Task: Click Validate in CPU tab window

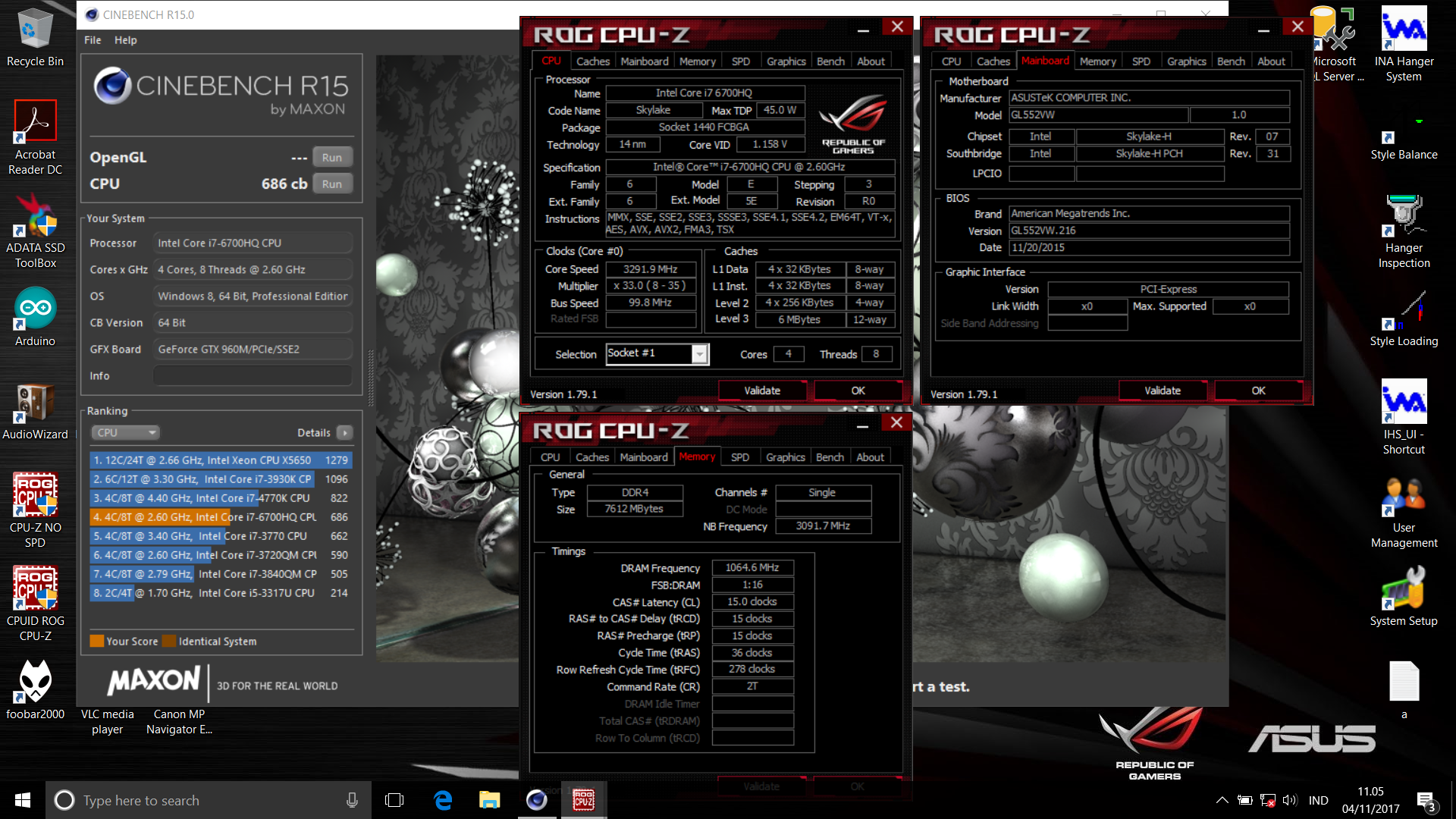Action: coord(762,391)
